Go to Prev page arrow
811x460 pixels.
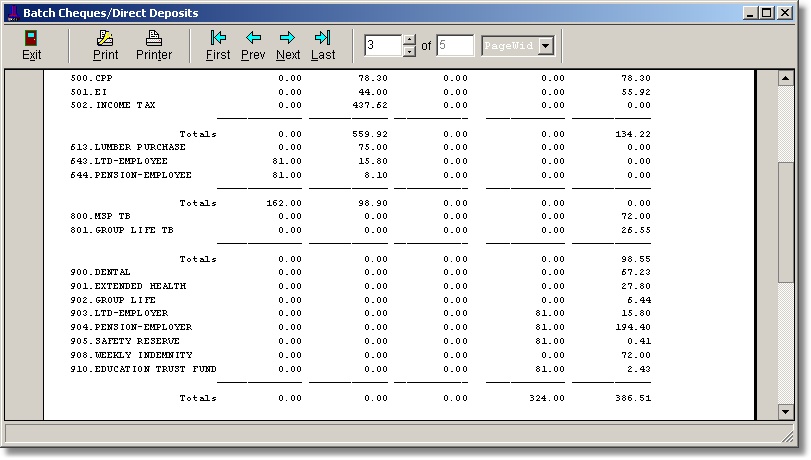tap(253, 37)
